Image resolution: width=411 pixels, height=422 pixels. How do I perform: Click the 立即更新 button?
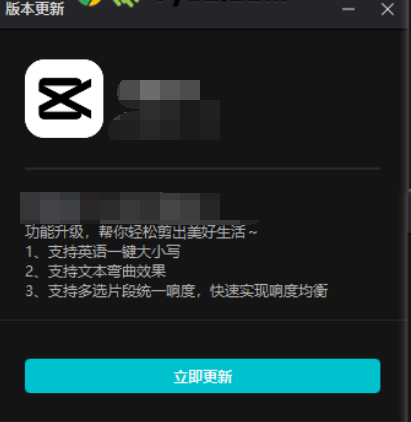pyautogui.click(x=202, y=376)
